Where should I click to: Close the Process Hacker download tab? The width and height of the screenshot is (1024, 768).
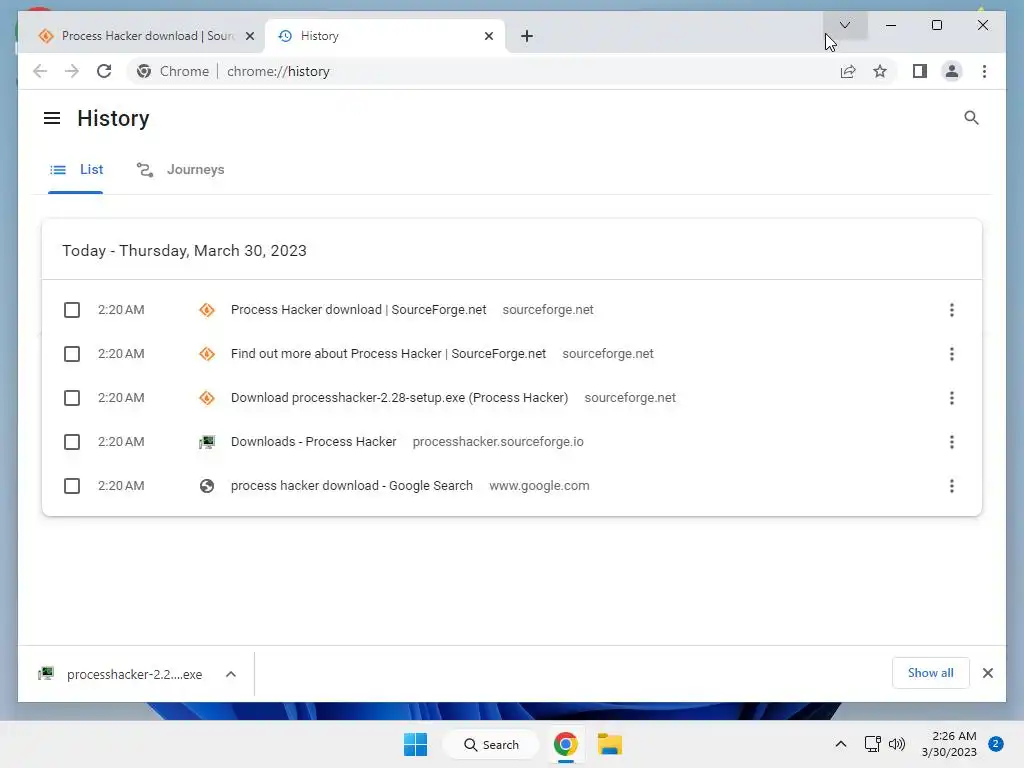(249, 36)
